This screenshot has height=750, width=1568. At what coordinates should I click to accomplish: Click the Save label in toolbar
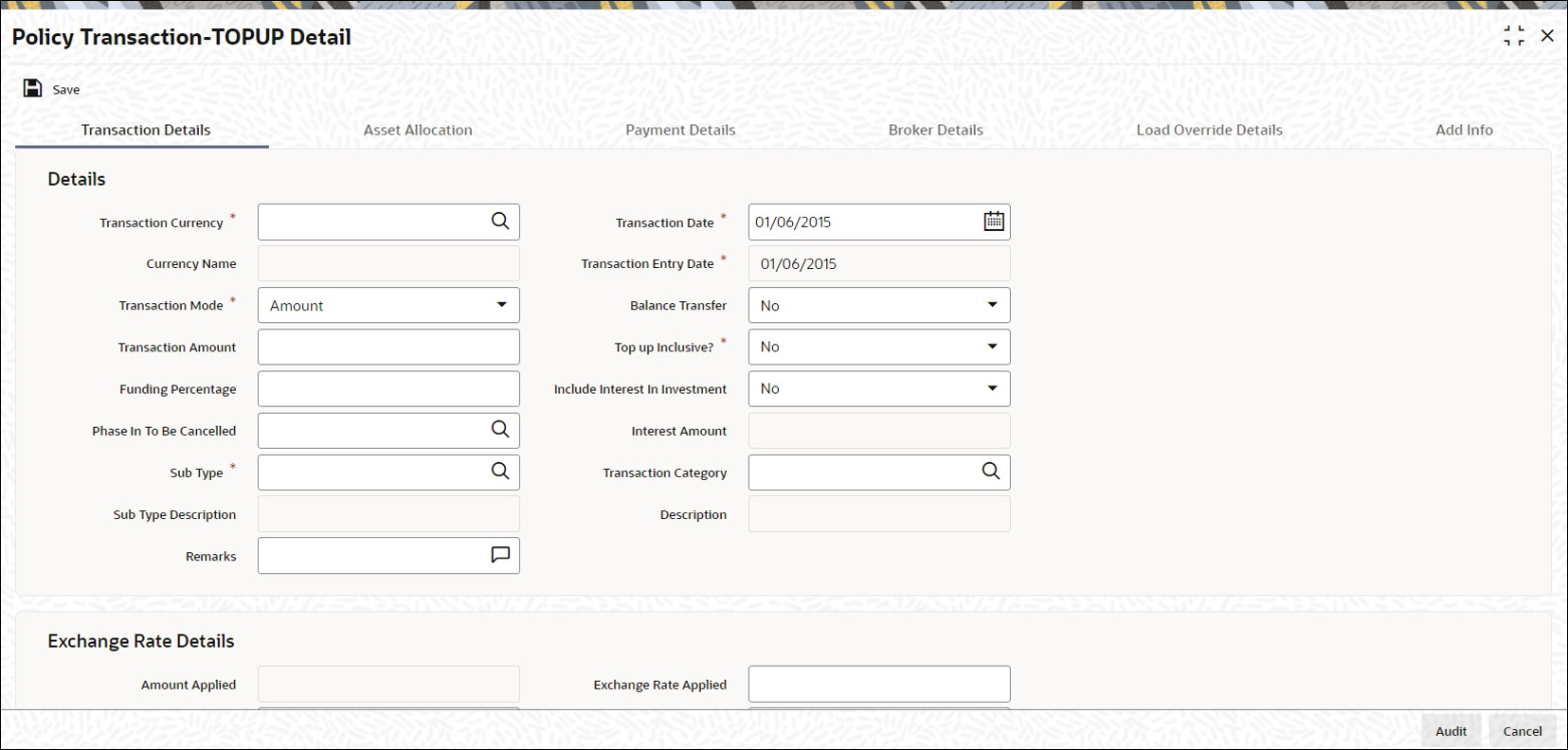66,89
